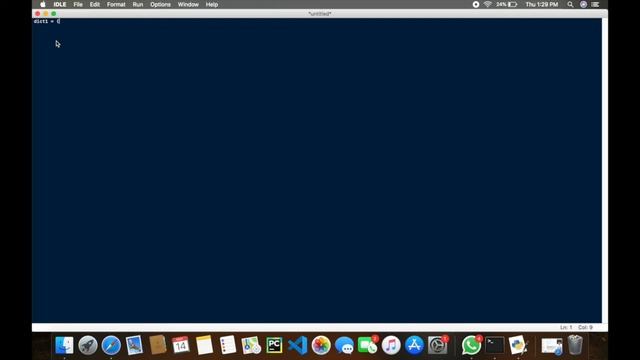Click the editor vertical scrollbar
This screenshot has width=640, height=360.
[x=604, y=170]
